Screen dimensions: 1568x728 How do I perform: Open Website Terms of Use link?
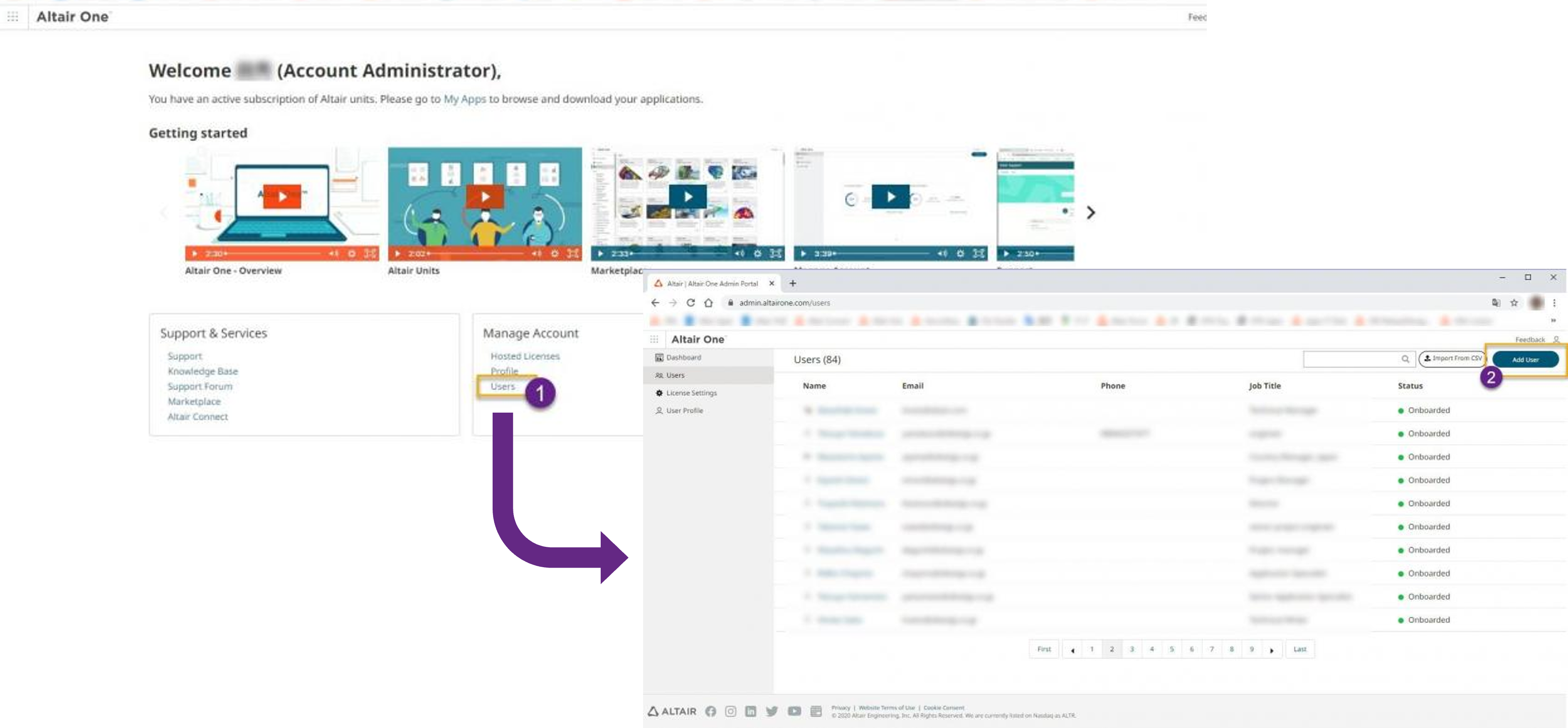click(x=886, y=708)
